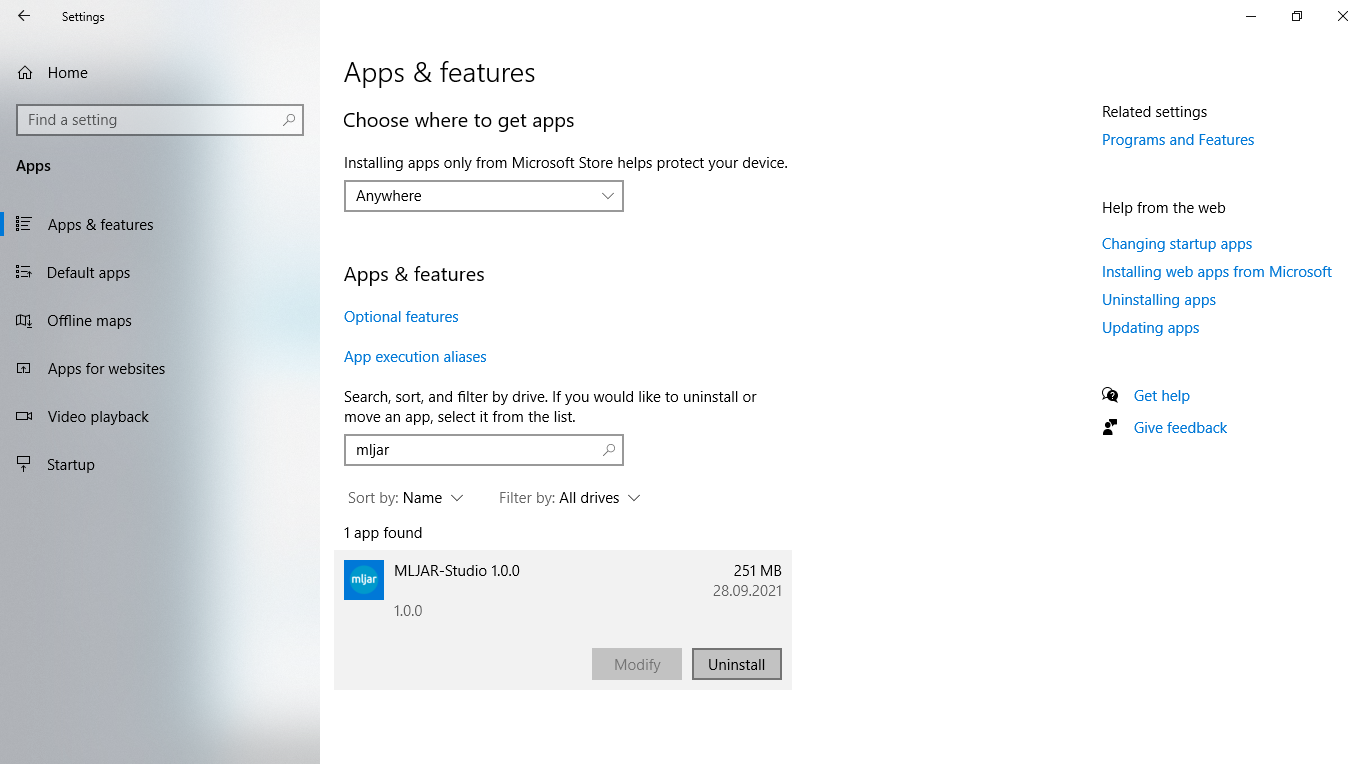The width and height of the screenshot is (1366, 764).
Task: Click the Get help chat icon
Action: tap(1110, 395)
